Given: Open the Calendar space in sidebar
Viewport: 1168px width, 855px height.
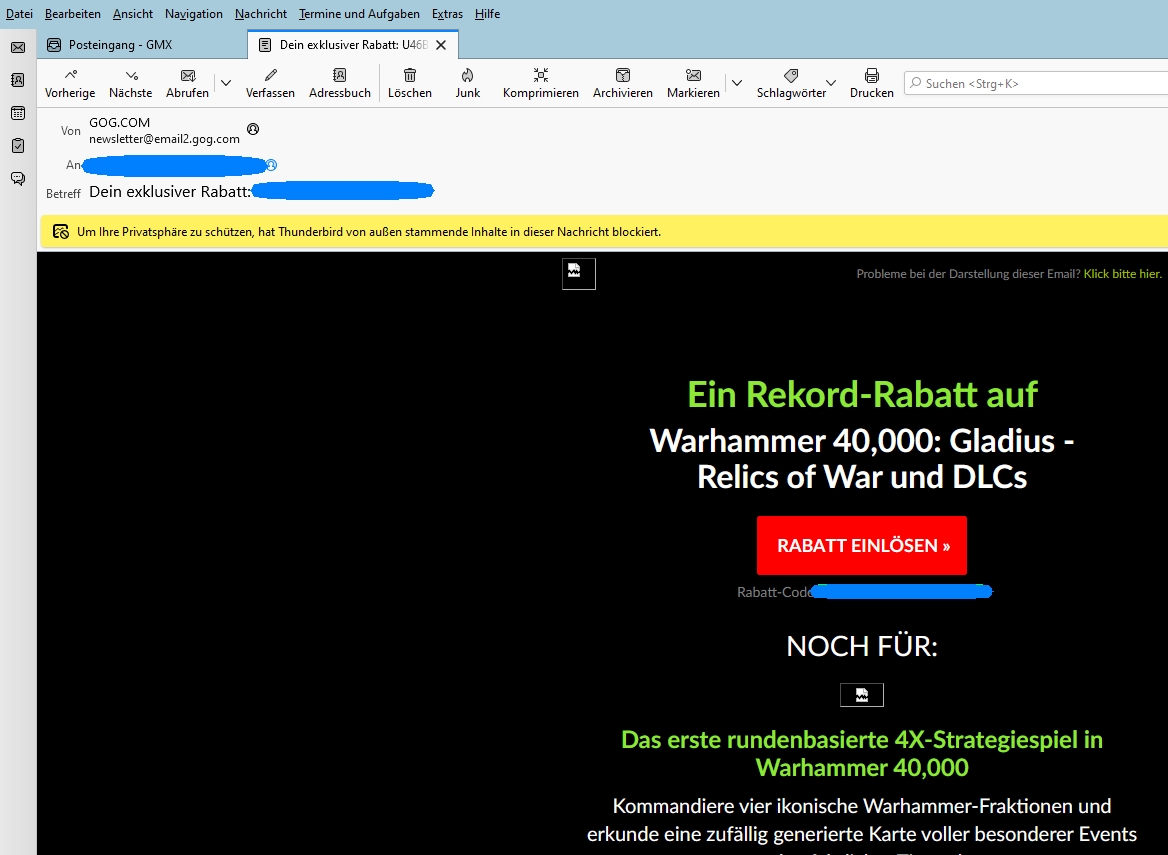Looking at the screenshot, I should tap(18, 113).
